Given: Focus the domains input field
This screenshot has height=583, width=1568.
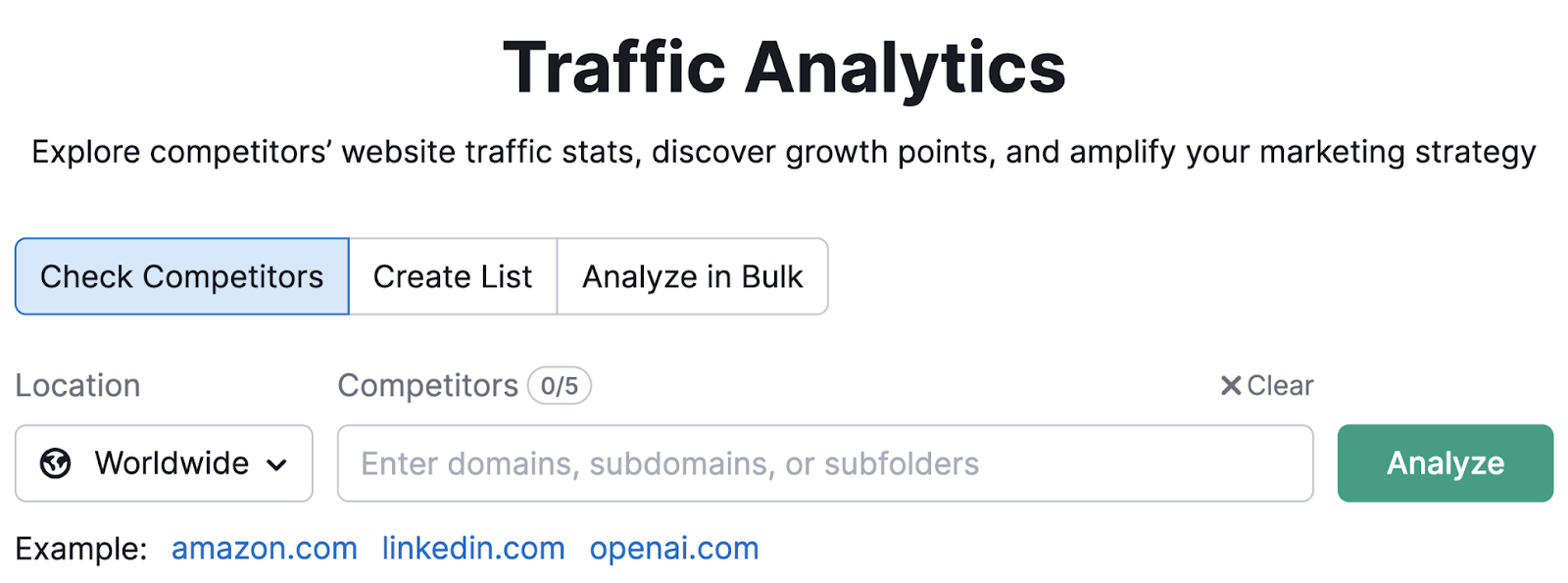Looking at the screenshot, I should (825, 463).
